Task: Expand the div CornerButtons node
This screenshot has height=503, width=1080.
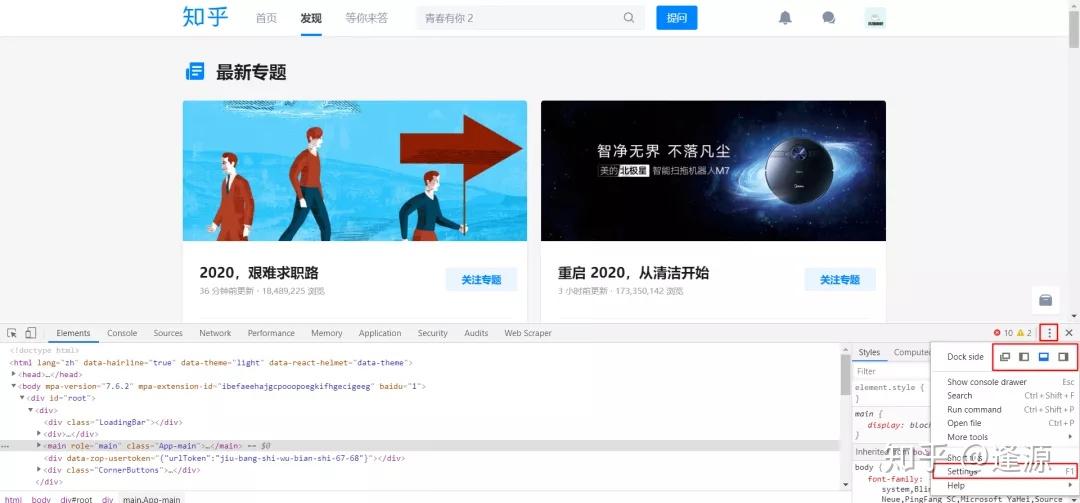Action: (39, 469)
